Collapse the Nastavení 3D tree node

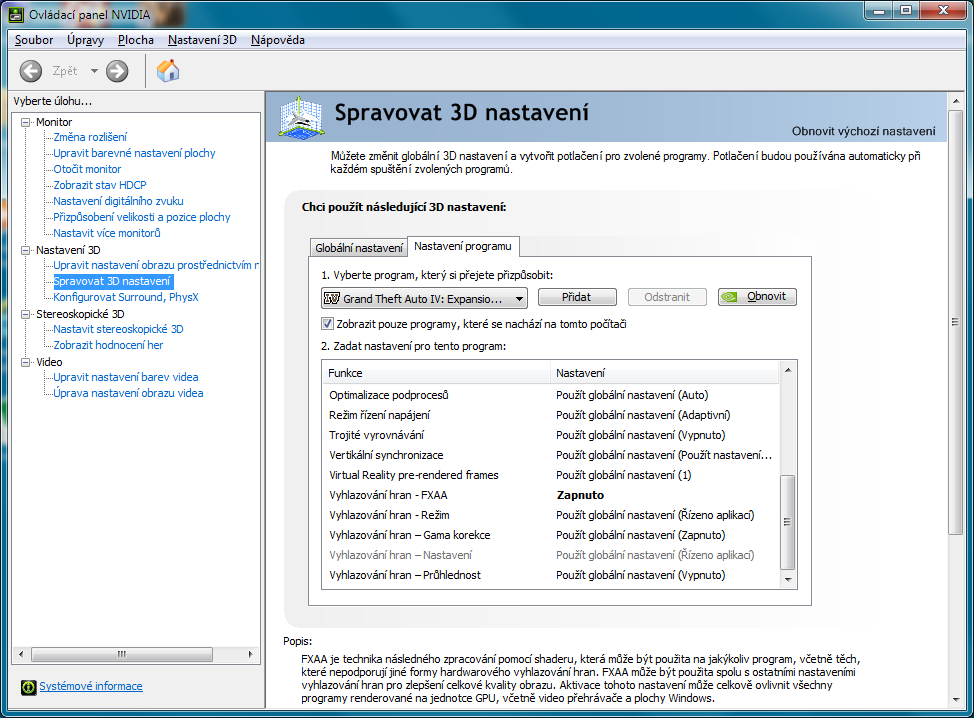[x=27, y=250]
